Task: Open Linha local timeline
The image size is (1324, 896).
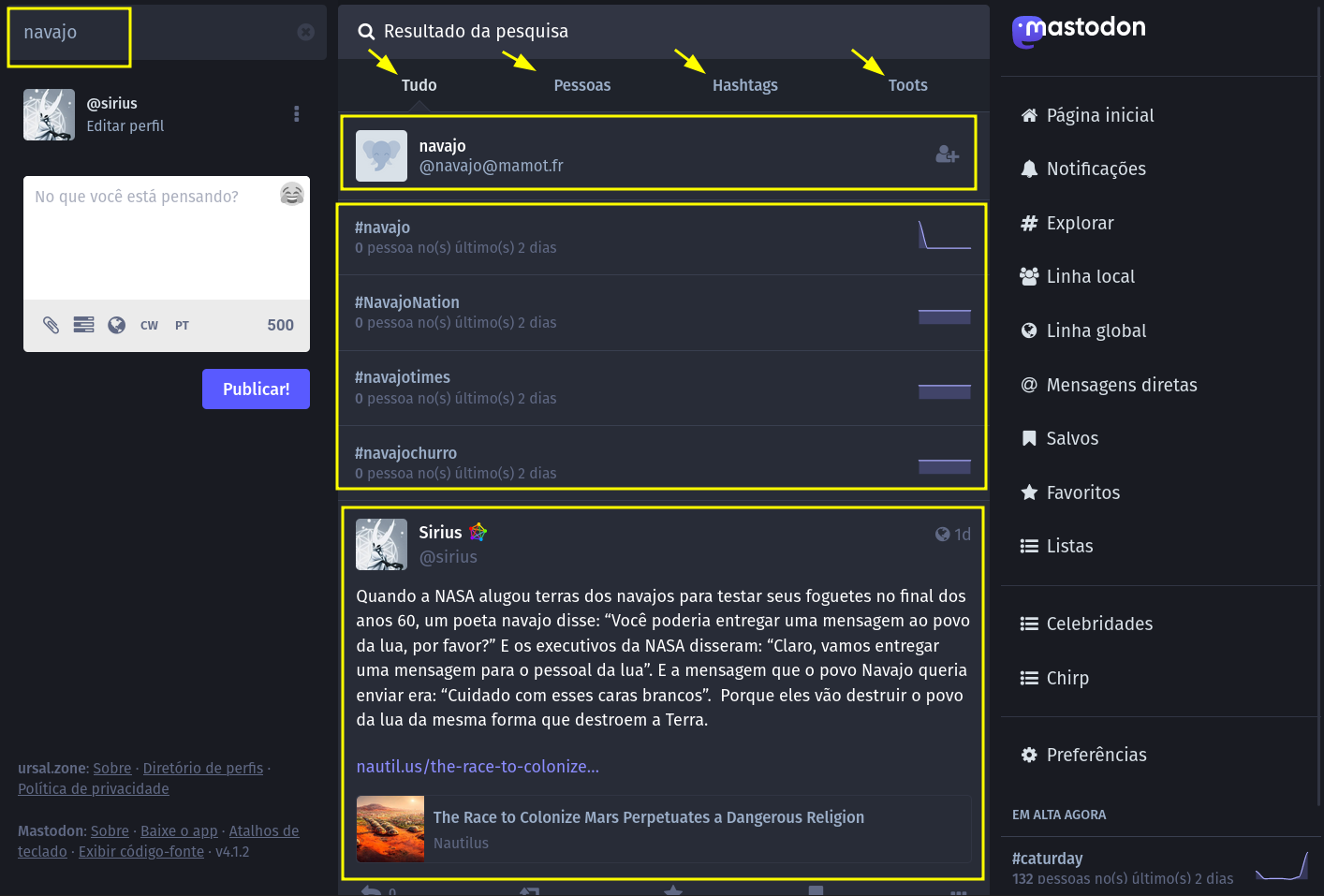Action: tap(1077, 277)
